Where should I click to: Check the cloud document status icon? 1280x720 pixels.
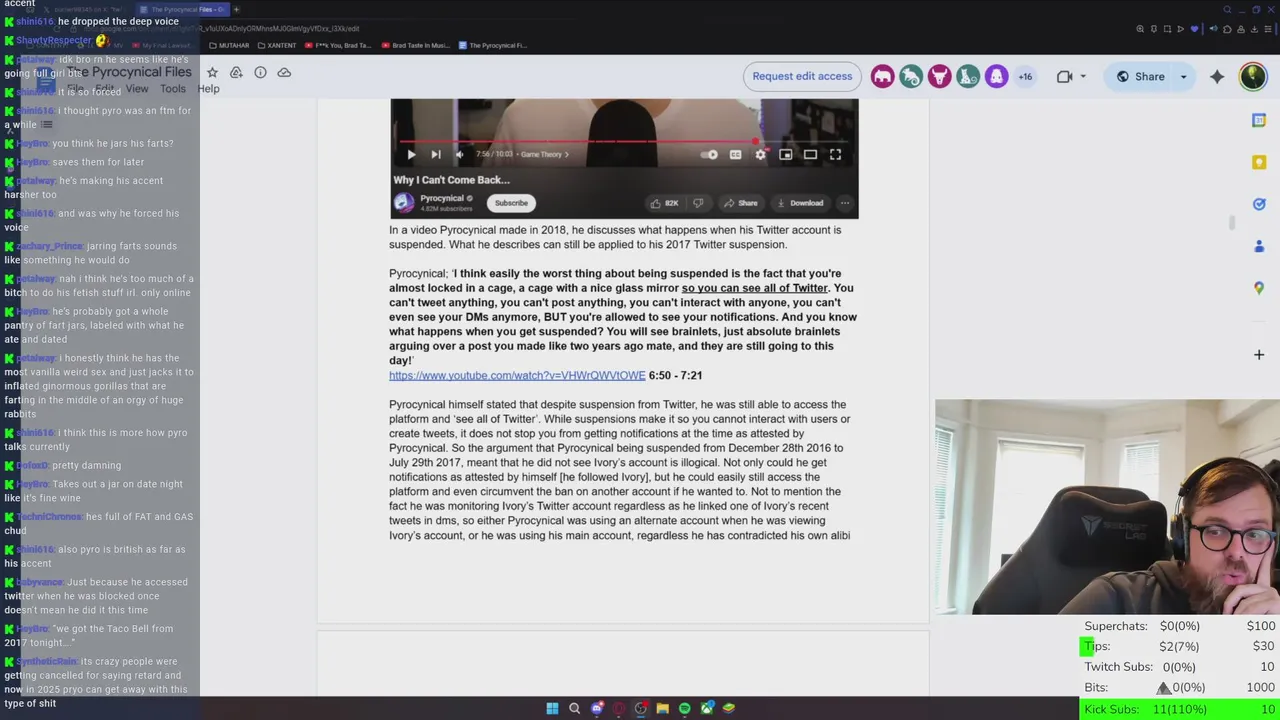tap(284, 72)
